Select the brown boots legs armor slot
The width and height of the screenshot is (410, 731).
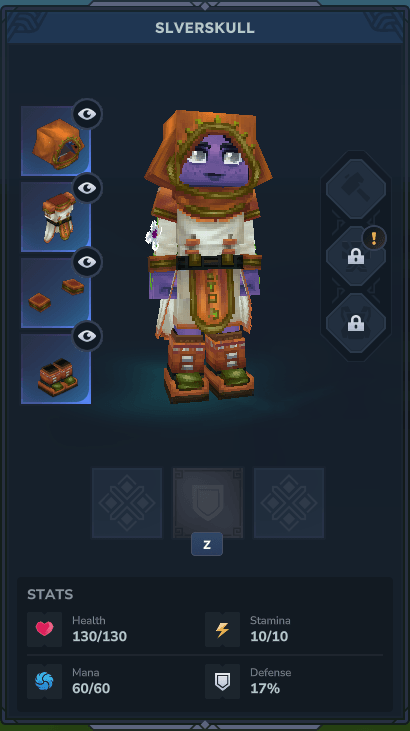pyautogui.click(x=56, y=369)
